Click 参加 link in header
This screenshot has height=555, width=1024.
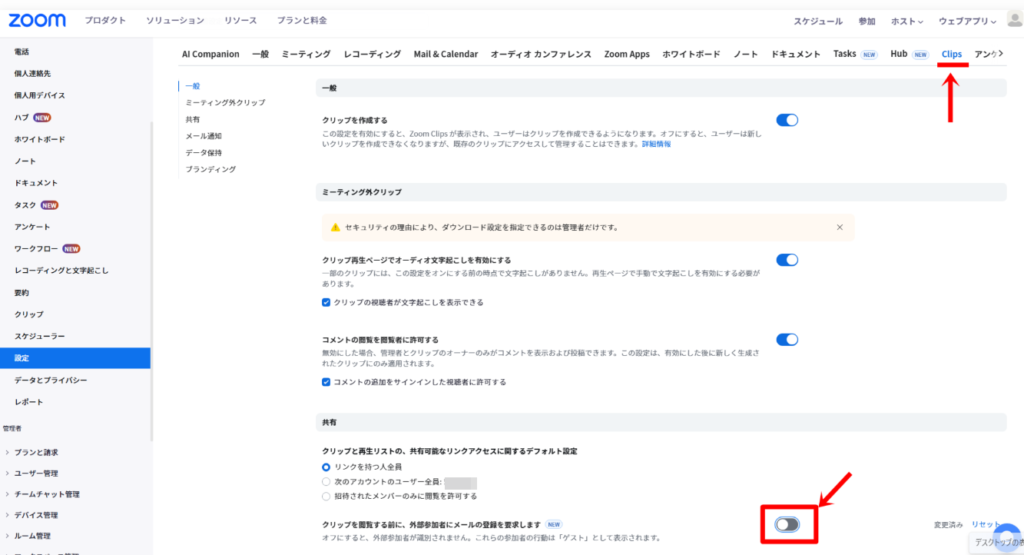tap(867, 22)
